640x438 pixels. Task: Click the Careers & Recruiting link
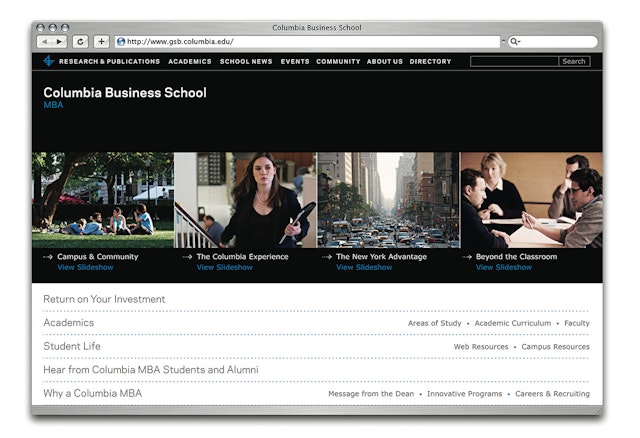tap(552, 394)
